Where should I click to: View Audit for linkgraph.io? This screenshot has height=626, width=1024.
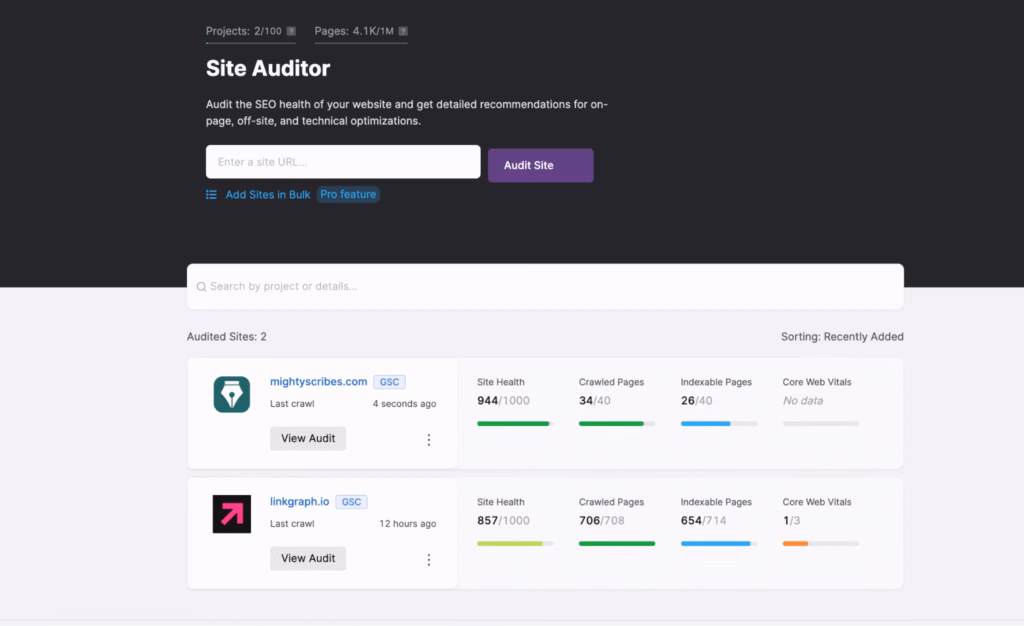(x=307, y=558)
